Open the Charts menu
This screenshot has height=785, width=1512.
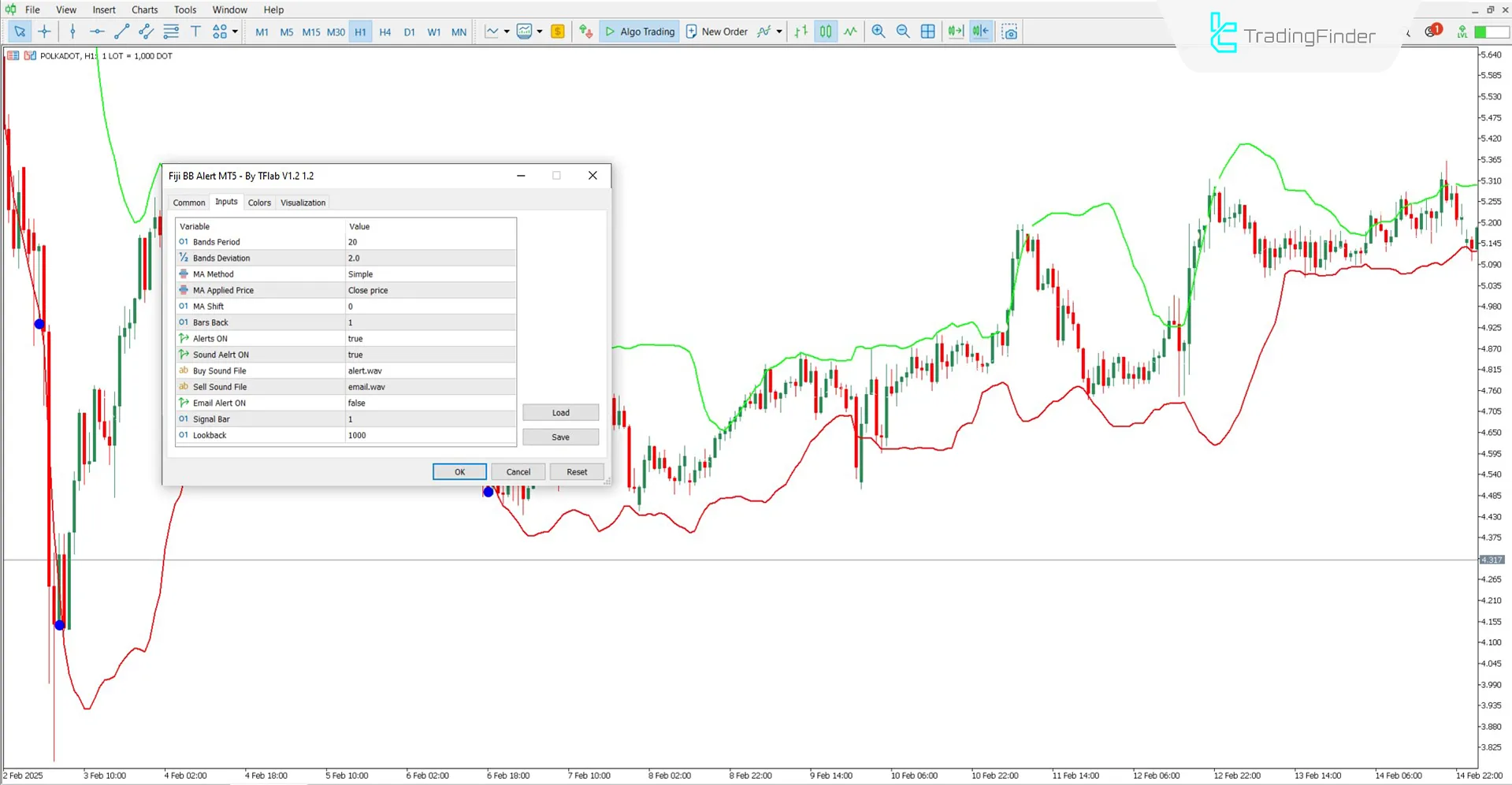[x=144, y=9]
